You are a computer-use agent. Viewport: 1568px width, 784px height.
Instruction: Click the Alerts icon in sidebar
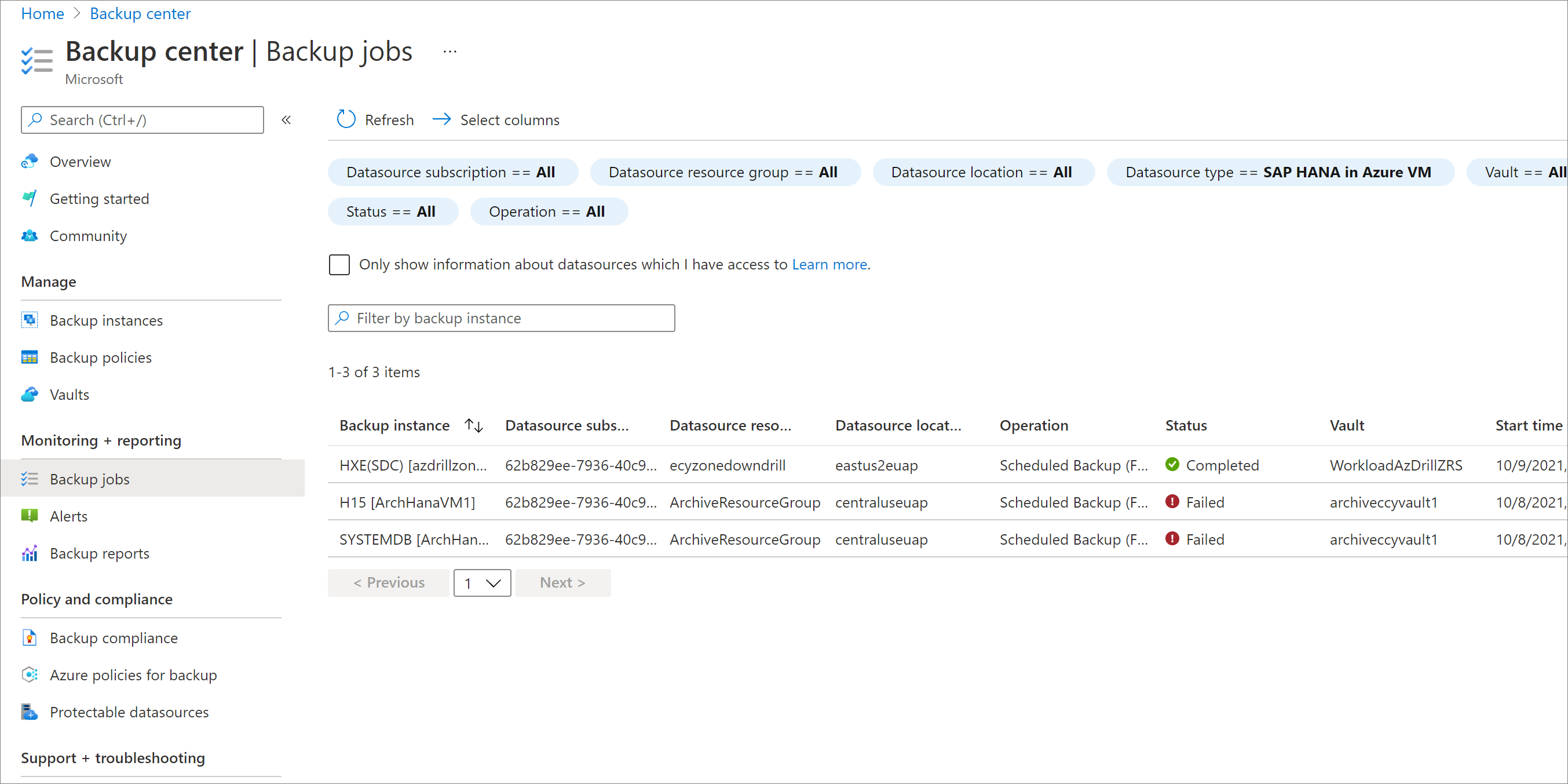click(x=29, y=516)
